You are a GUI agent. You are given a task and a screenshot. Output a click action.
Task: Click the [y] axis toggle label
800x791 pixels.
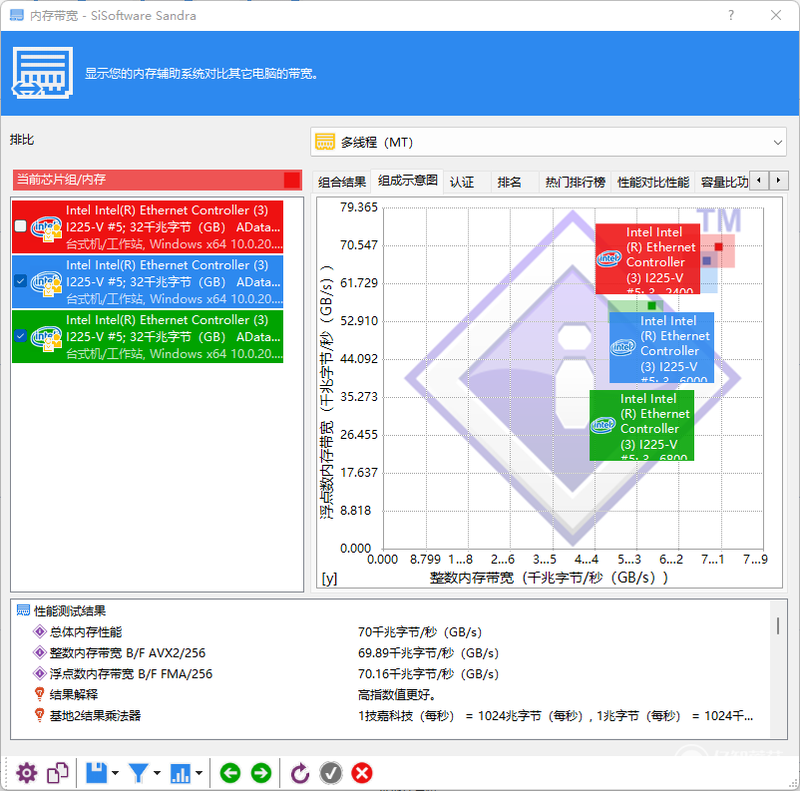329,578
